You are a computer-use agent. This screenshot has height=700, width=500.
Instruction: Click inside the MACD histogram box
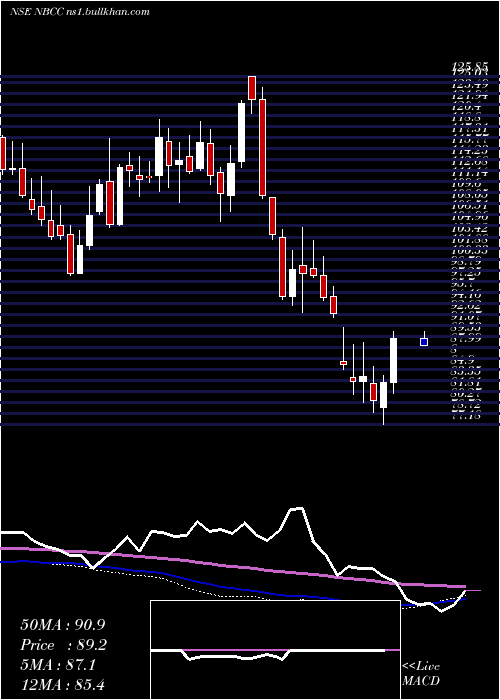(x=275, y=650)
